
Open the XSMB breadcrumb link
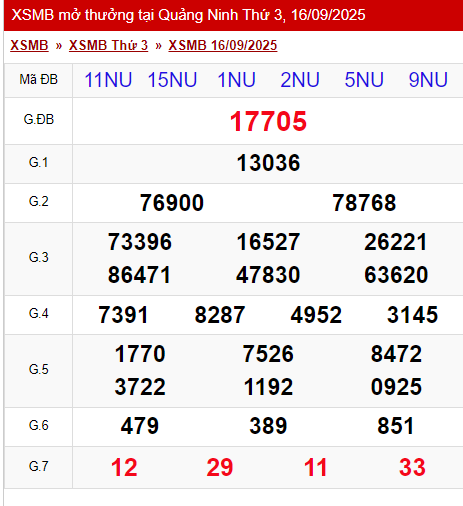[29, 45]
